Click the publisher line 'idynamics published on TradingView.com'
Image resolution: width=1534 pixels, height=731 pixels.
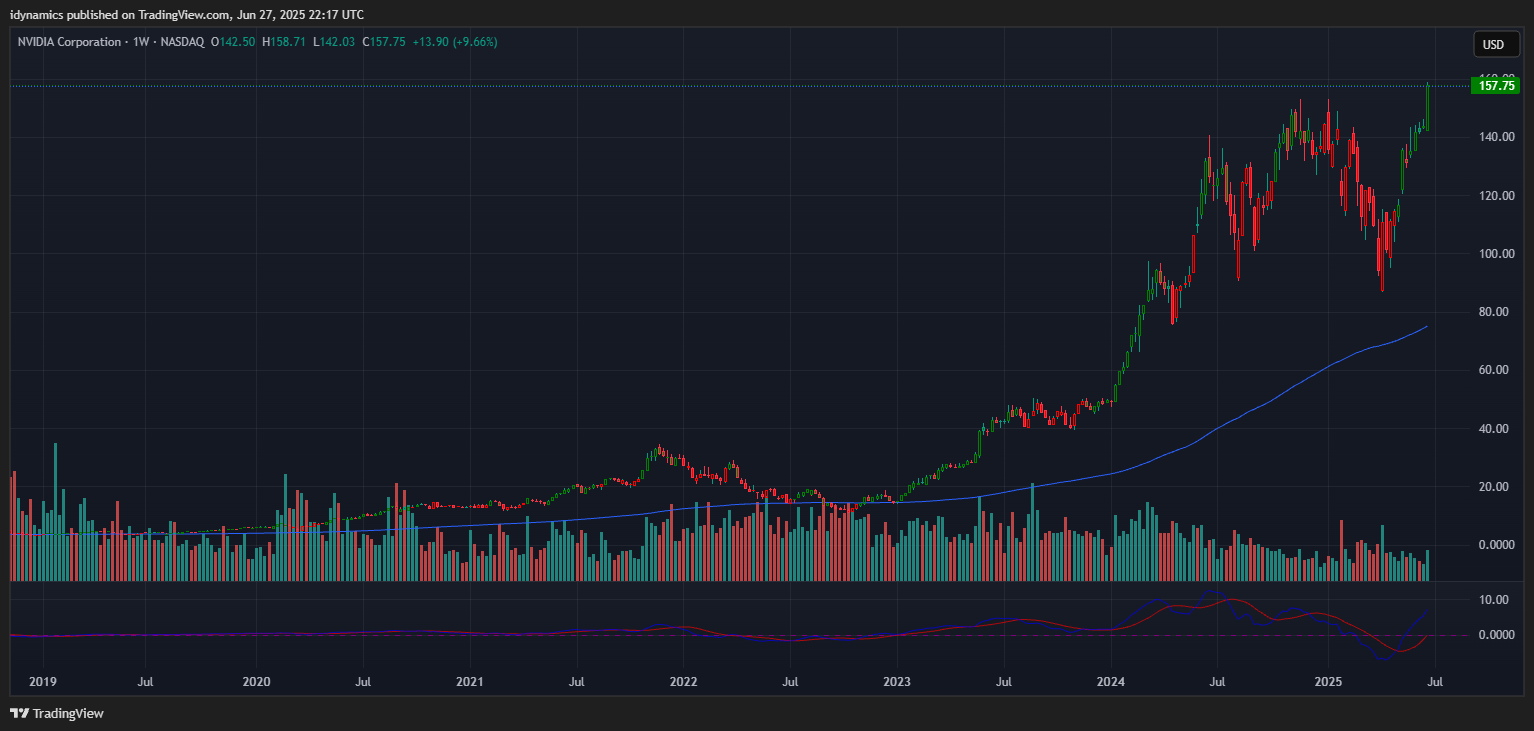tap(120, 14)
